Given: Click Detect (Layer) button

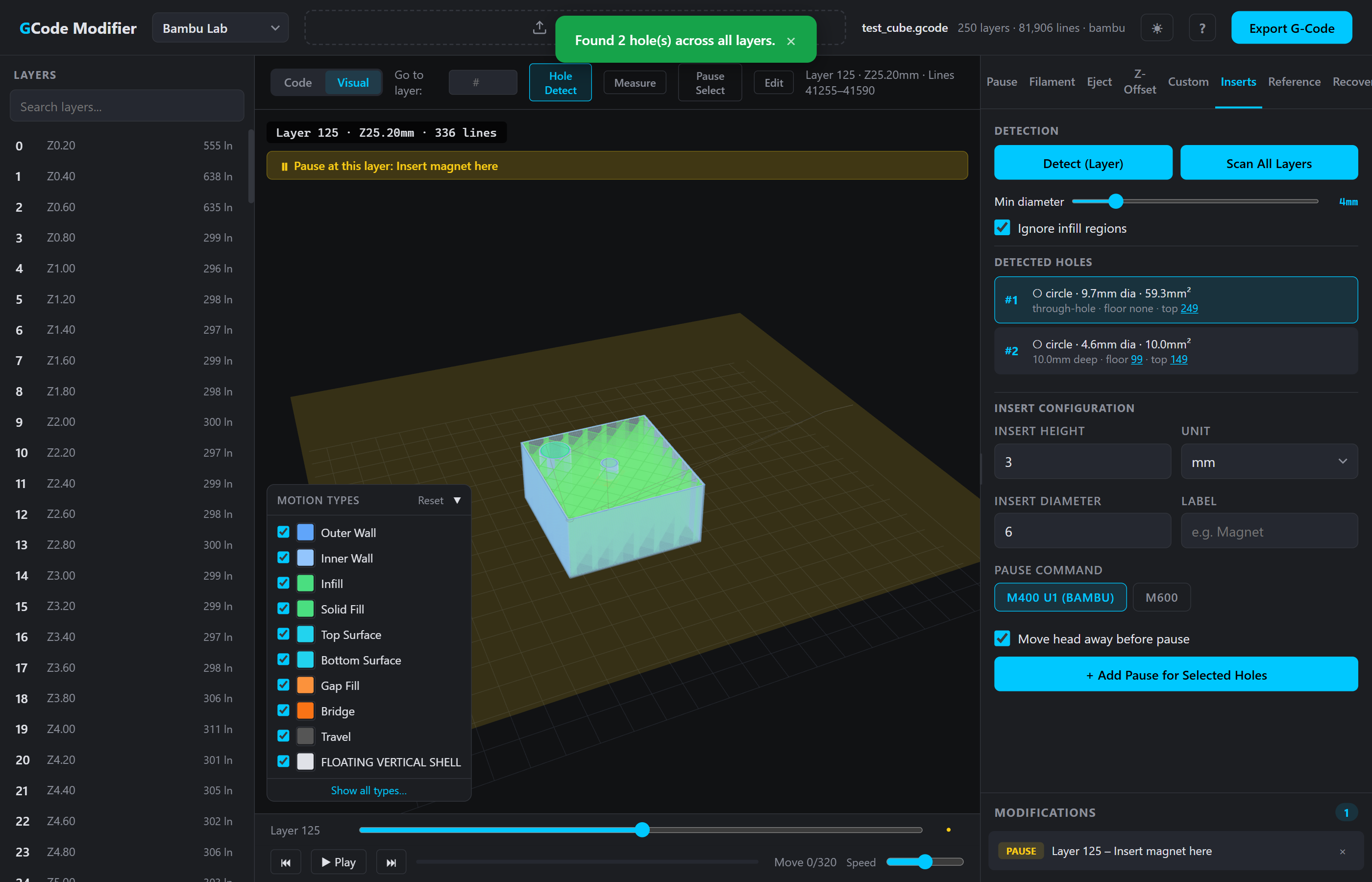Looking at the screenshot, I should [1083, 163].
